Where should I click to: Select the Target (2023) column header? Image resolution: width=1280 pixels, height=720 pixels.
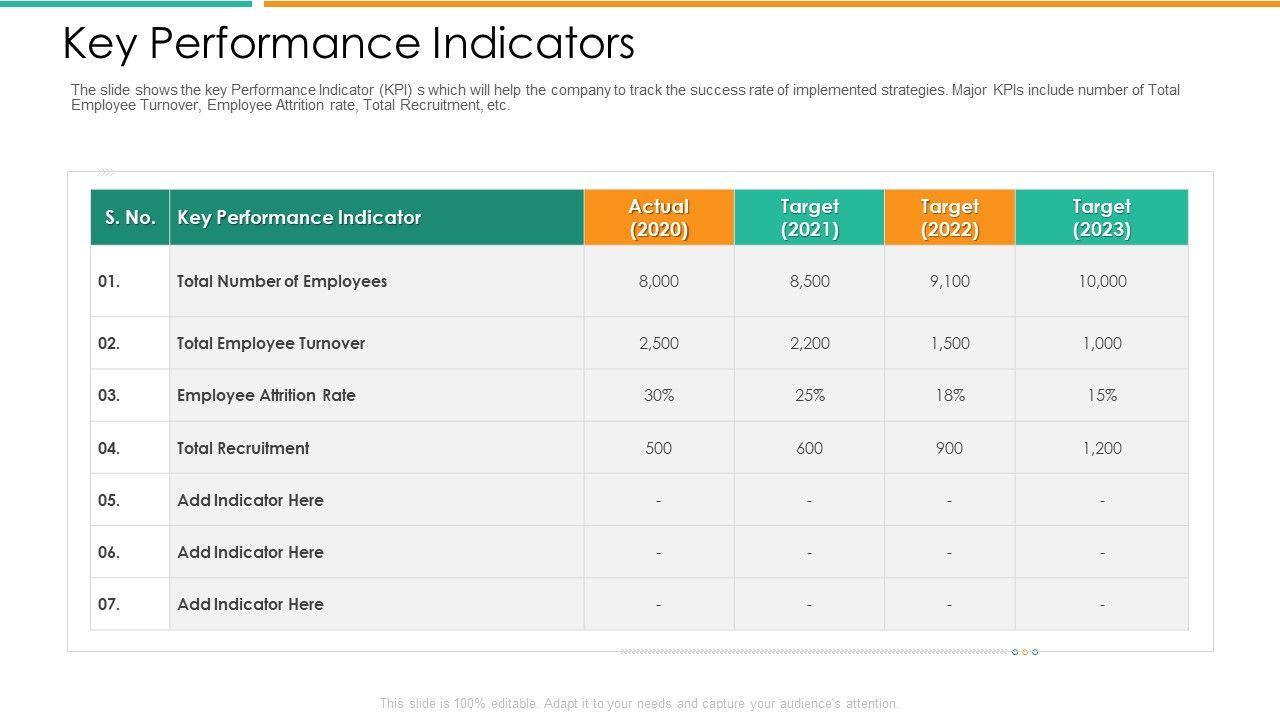coord(1101,218)
